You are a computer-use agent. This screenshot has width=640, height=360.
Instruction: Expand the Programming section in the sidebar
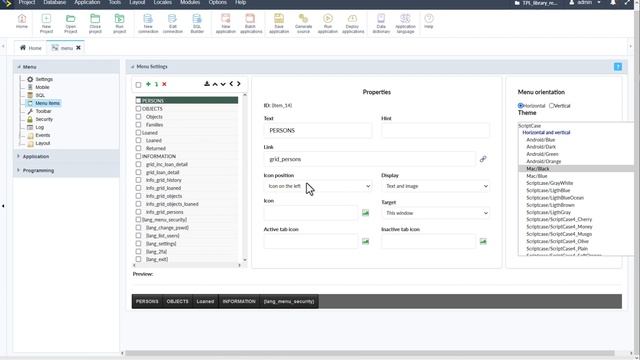pos(38,171)
